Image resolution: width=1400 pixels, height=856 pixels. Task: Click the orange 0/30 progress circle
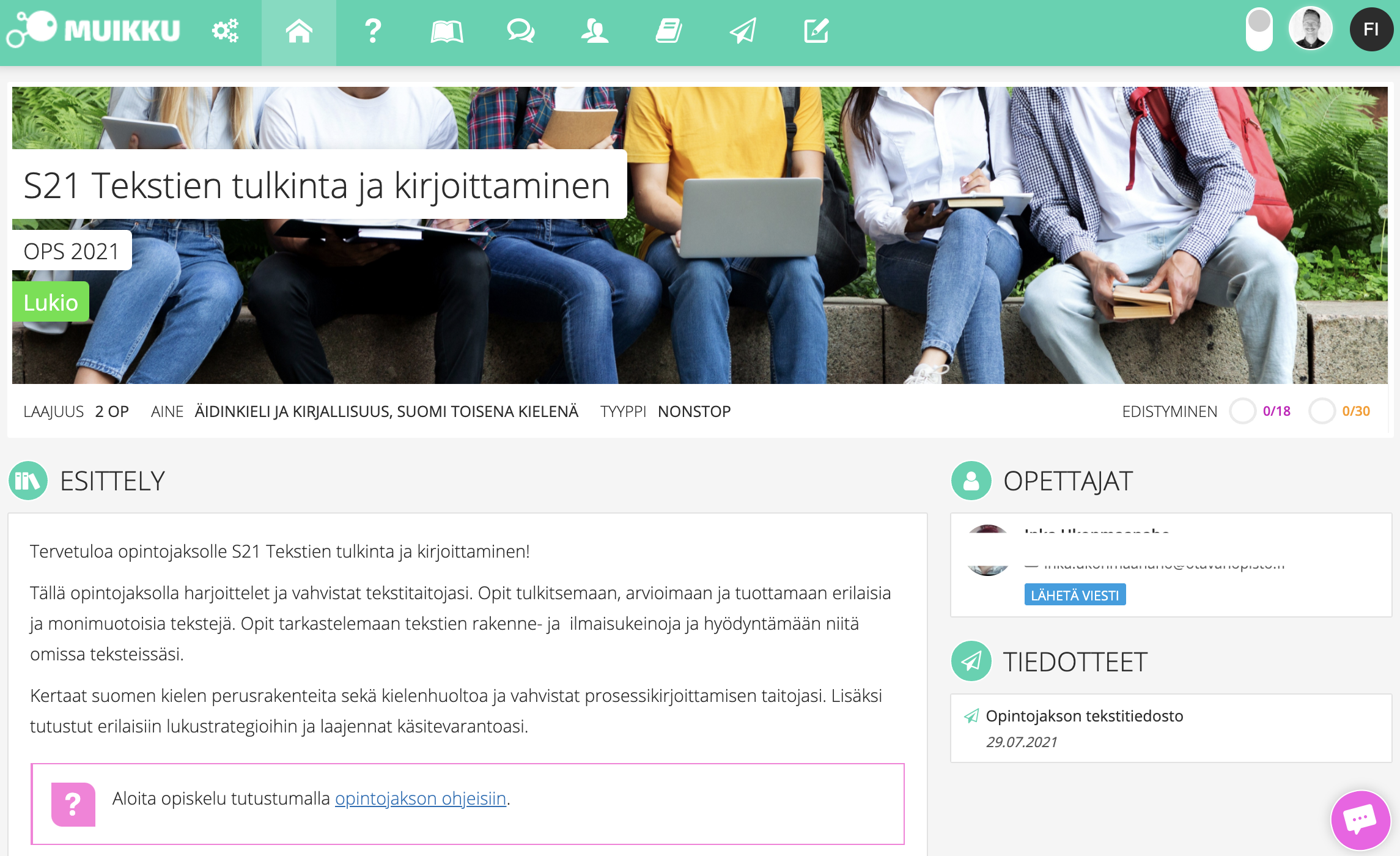coord(1322,411)
